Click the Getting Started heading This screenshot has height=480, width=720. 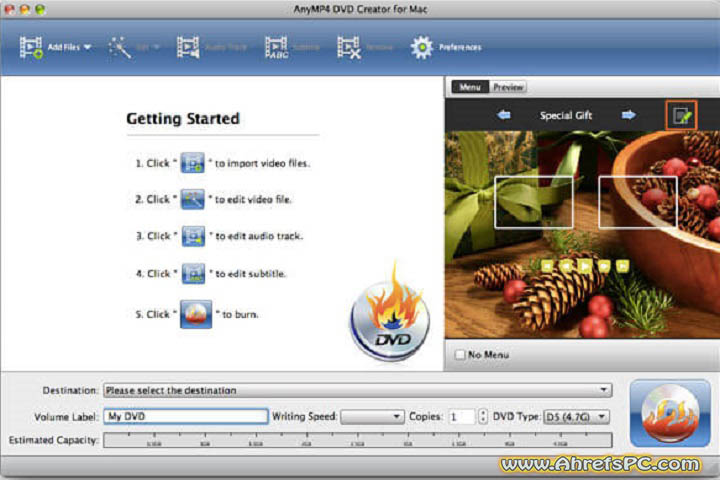[x=183, y=119]
